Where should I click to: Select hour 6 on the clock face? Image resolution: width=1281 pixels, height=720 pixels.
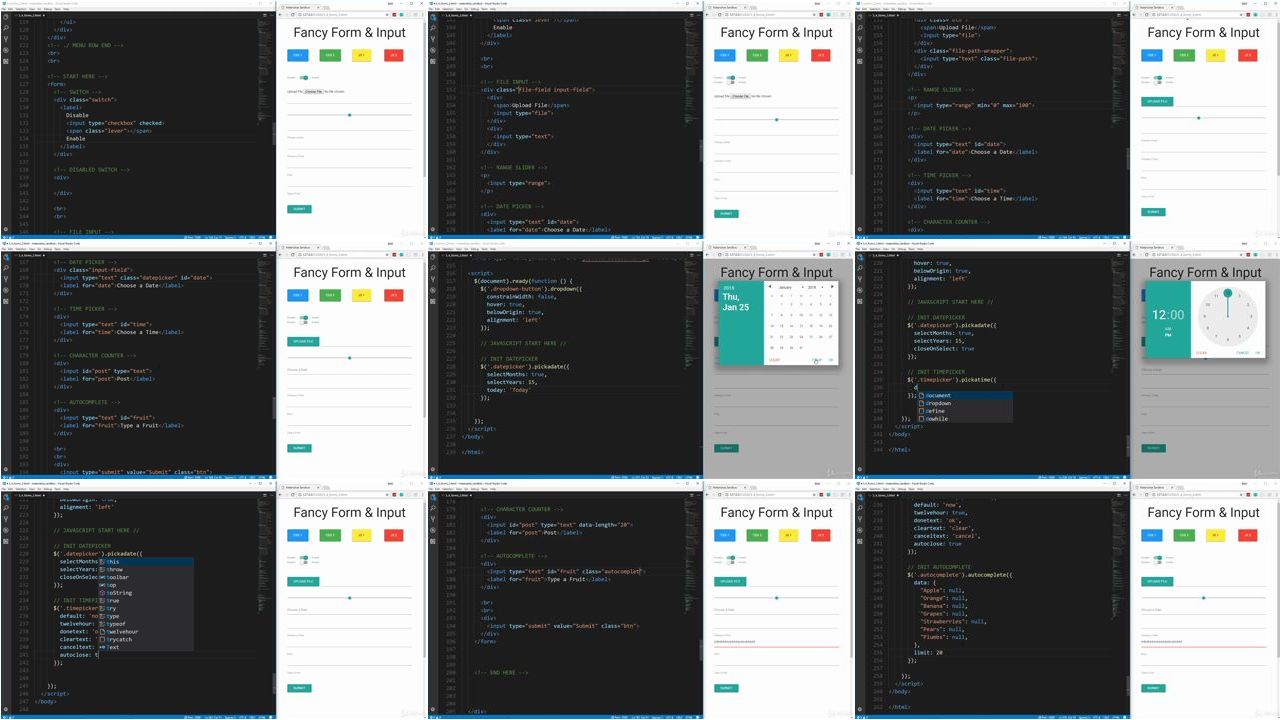pyautogui.click(x=1228, y=339)
